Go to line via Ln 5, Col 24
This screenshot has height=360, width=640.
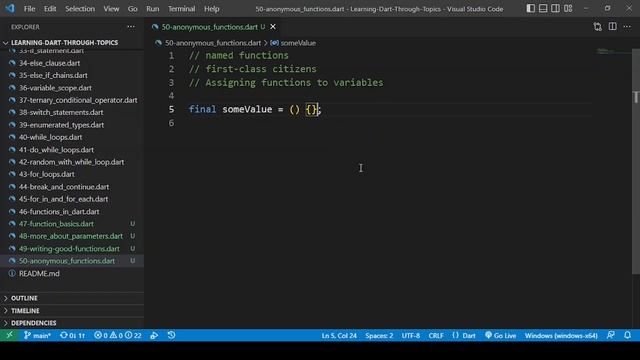tap(339, 336)
